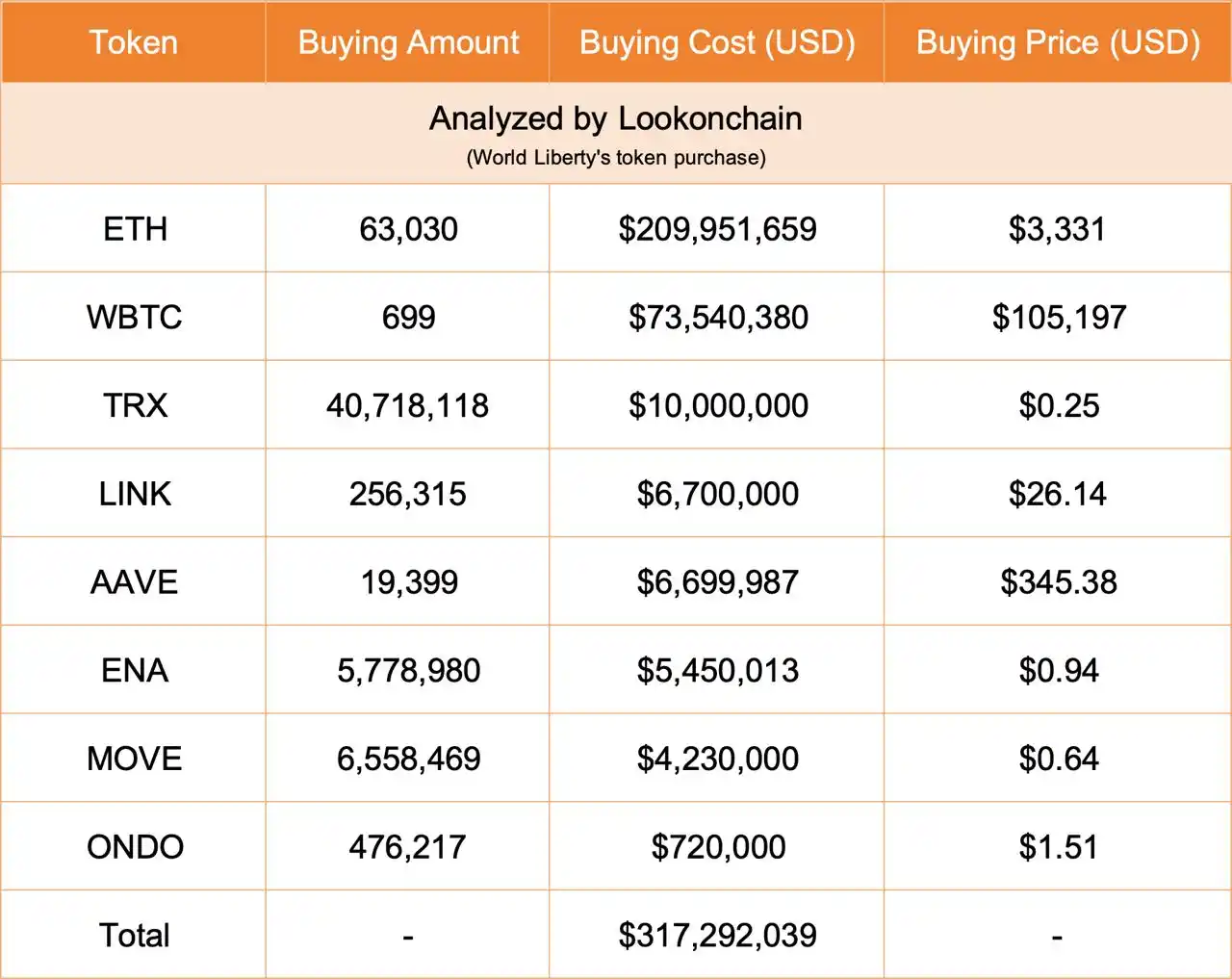
Task: Select the ETH token cell
Action: point(135,229)
